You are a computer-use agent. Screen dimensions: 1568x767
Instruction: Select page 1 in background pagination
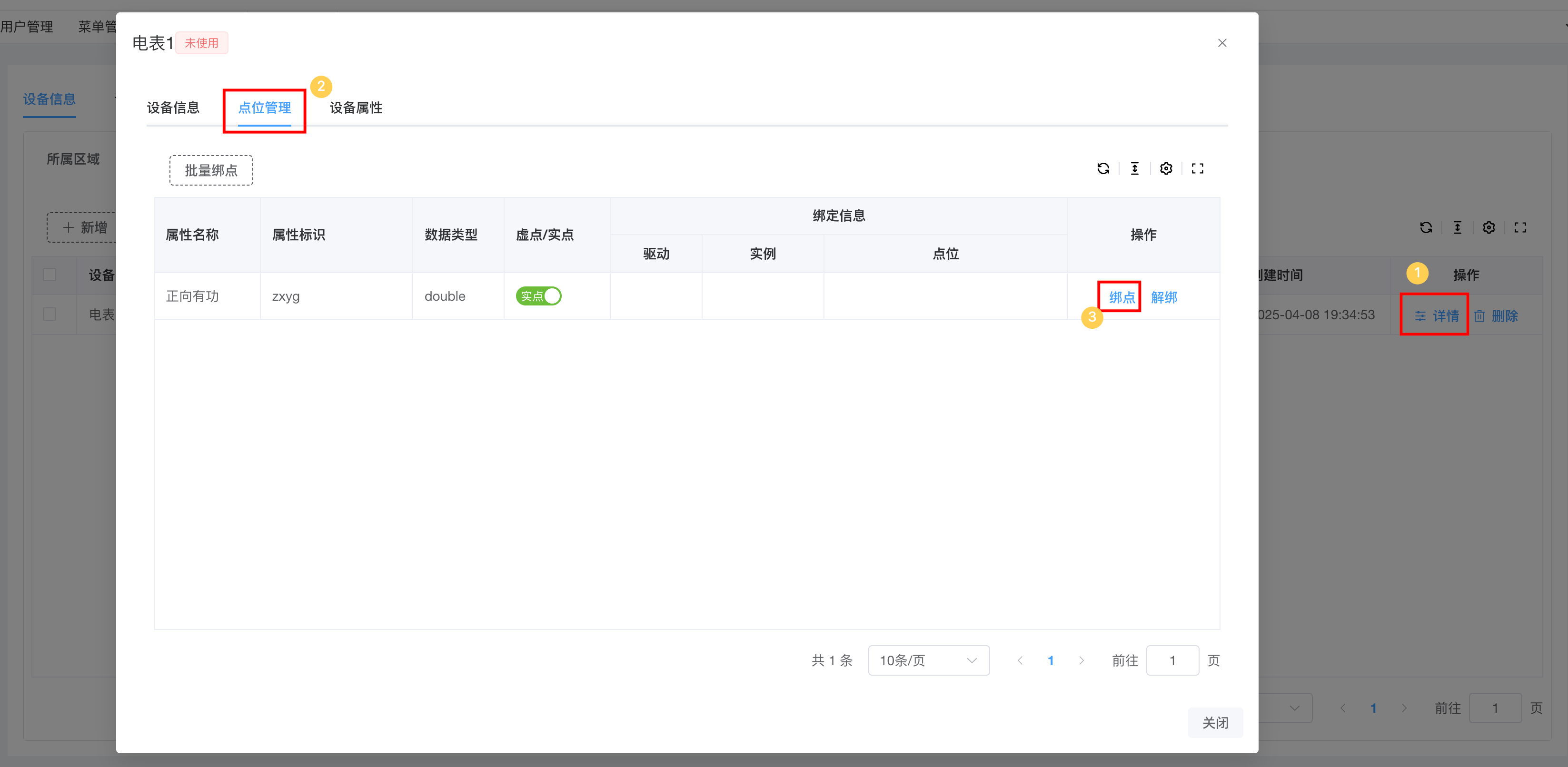(1373, 708)
